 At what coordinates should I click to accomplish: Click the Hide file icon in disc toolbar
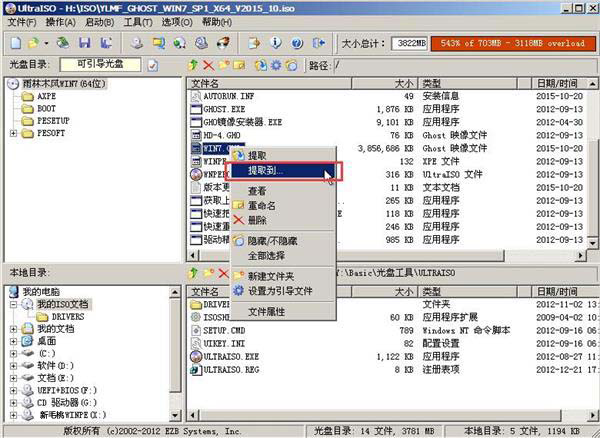(x=291, y=65)
